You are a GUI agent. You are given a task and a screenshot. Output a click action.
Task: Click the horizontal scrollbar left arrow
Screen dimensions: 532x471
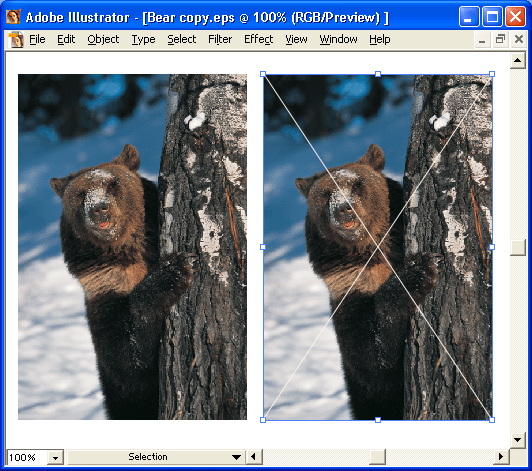tap(254, 457)
